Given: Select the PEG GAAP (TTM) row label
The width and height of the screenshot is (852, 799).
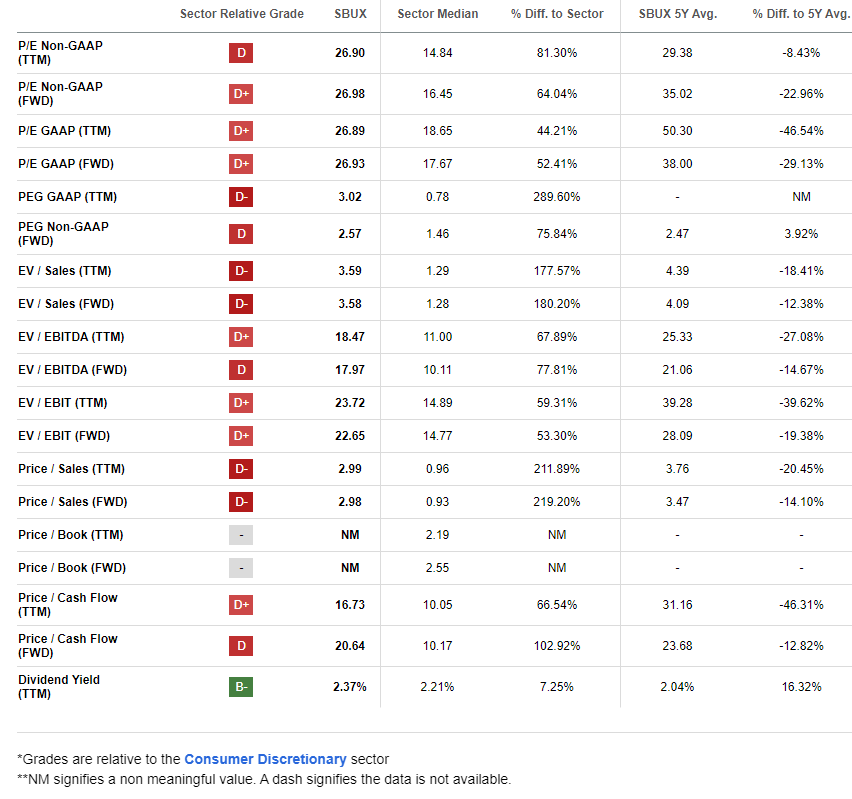Looking at the screenshot, I should pyautogui.click(x=67, y=197).
